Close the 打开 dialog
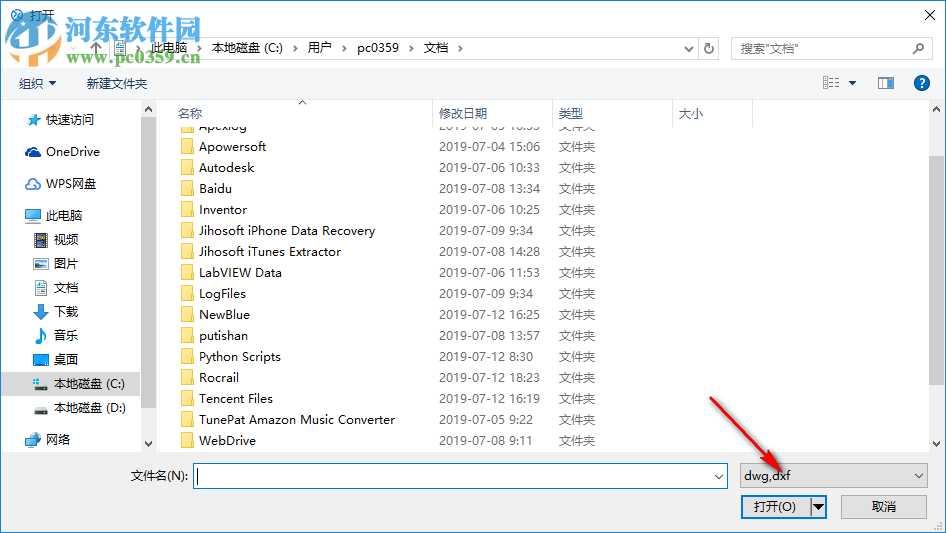The height and width of the screenshot is (533, 946). point(930,15)
